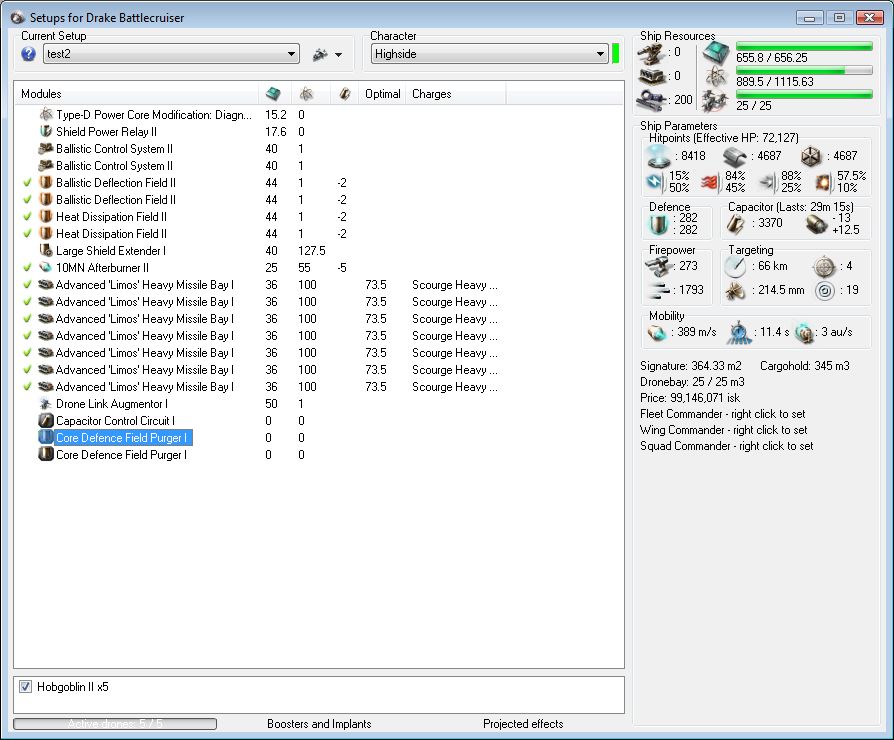Select the Type-D Power Core Modification module icon
Viewport: 894px width, 740px height.
46,115
